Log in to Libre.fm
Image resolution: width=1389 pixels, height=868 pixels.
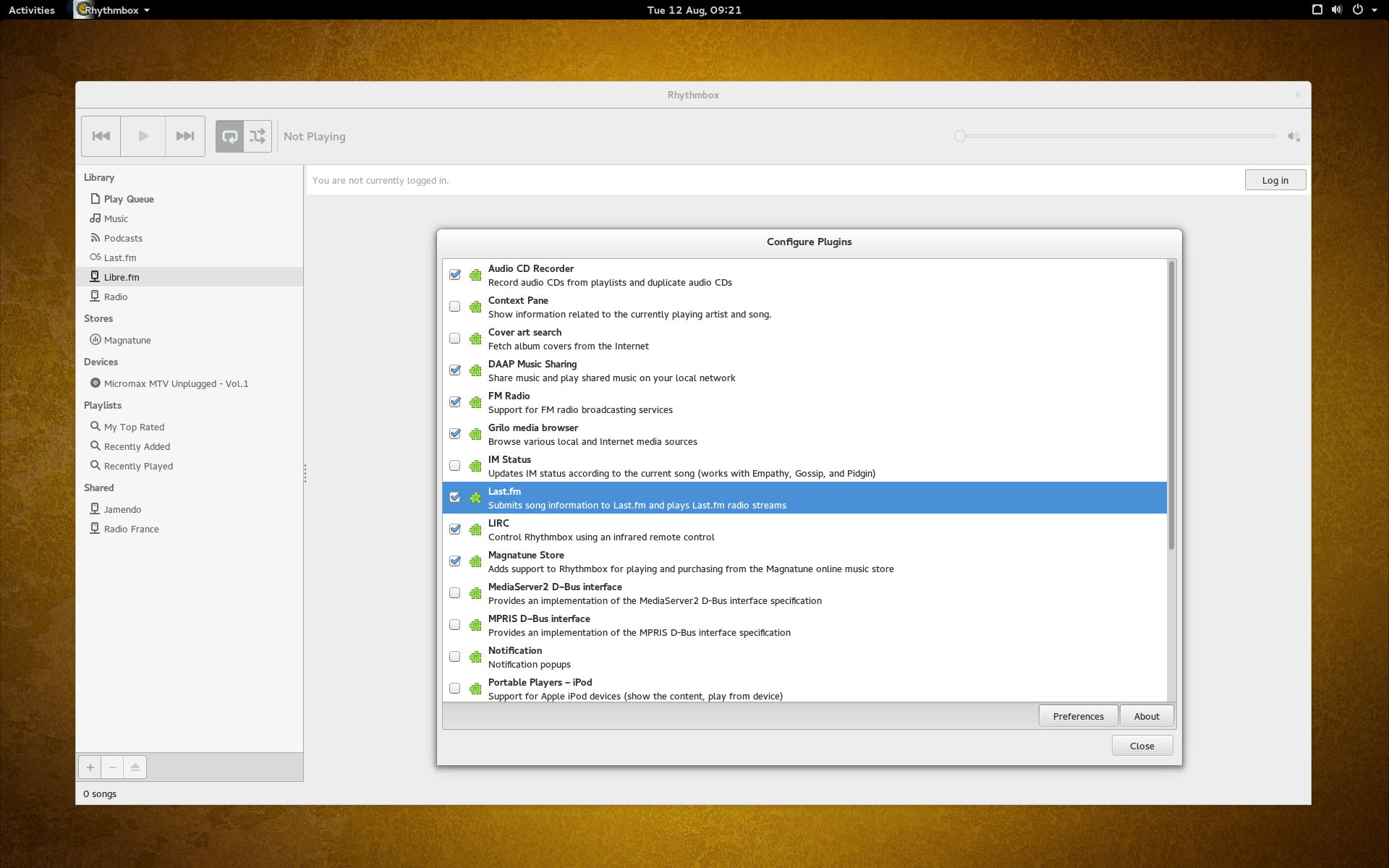tap(1275, 180)
